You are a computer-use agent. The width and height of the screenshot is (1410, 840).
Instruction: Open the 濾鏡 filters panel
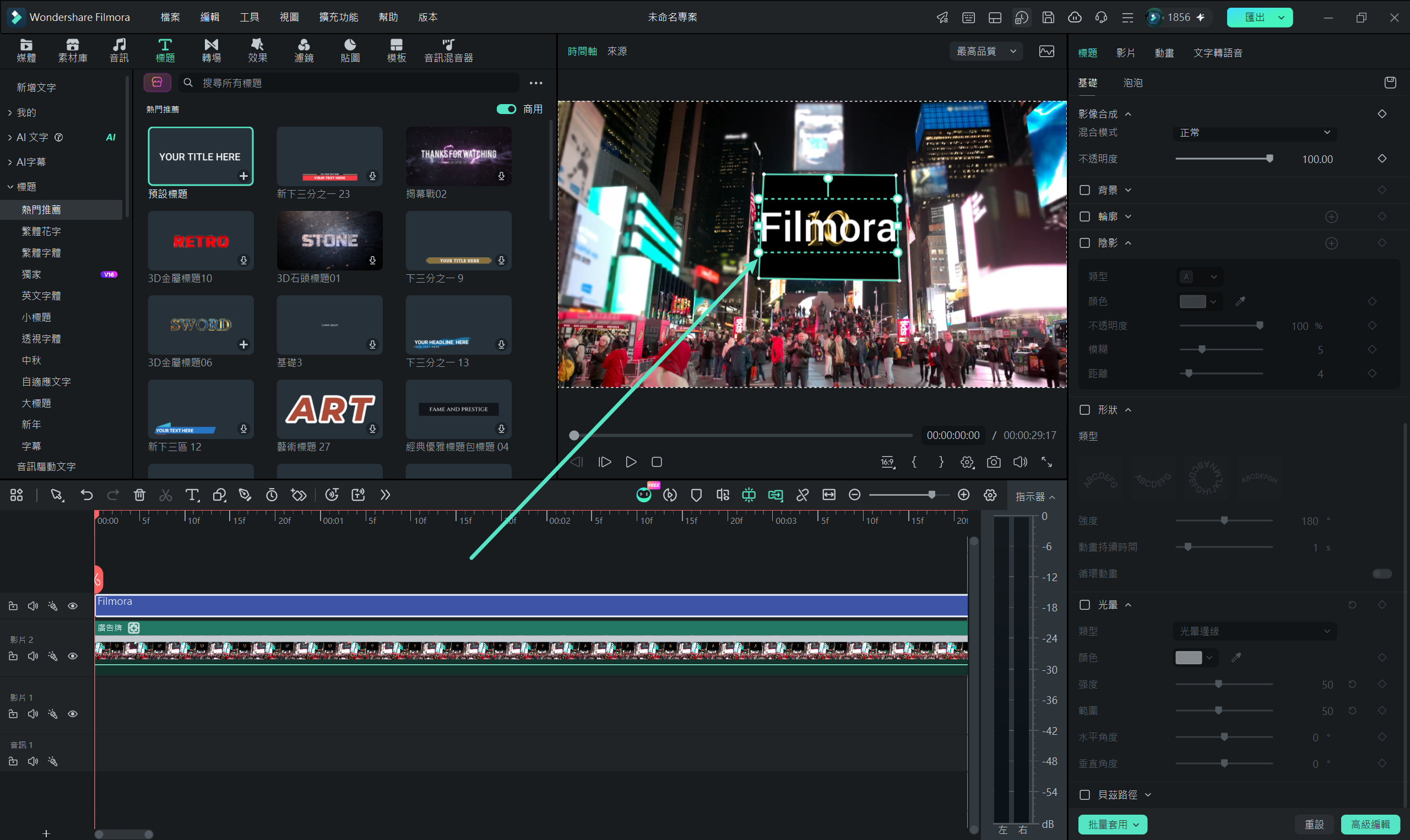[304, 50]
